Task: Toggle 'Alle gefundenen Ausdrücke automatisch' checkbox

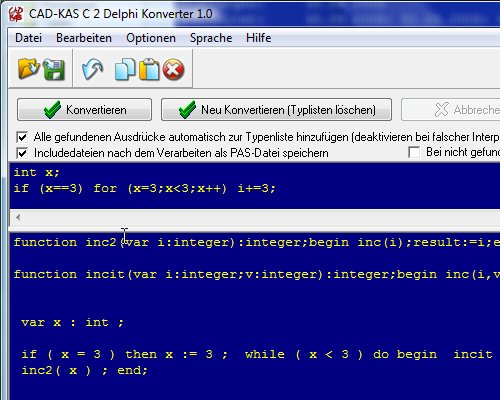Action: point(22,137)
